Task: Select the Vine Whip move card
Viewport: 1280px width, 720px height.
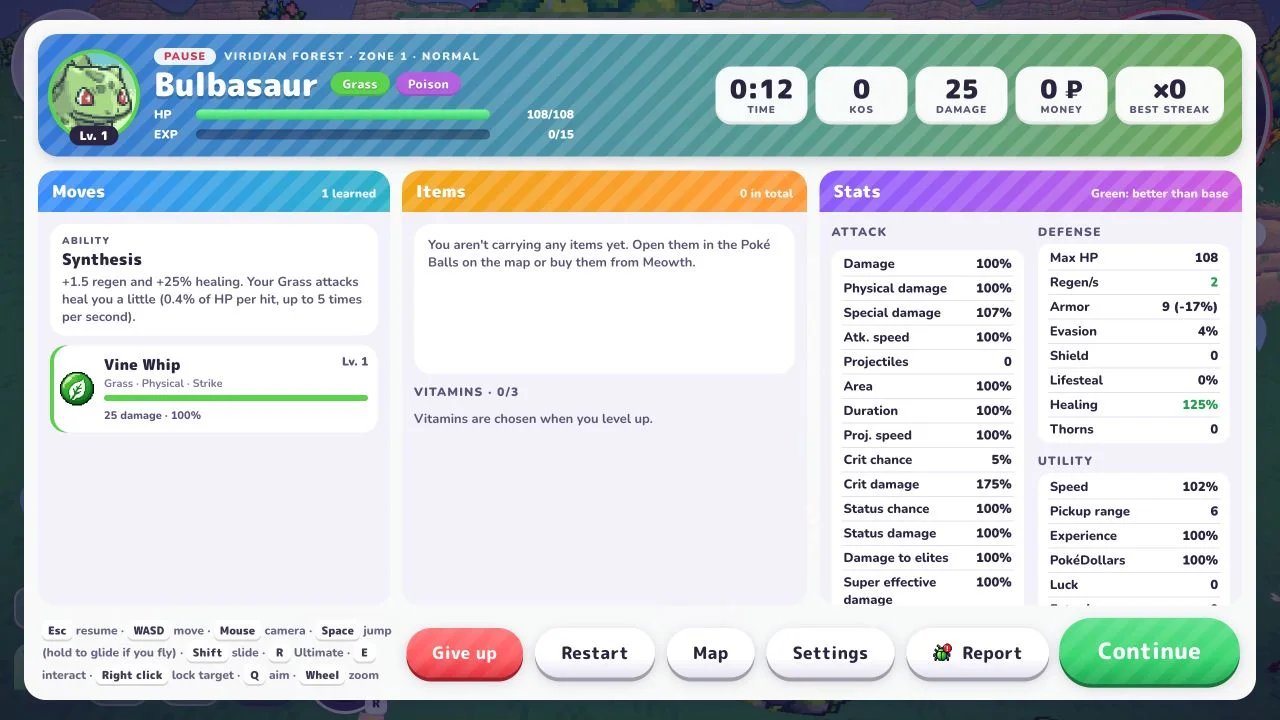Action: [214, 389]
